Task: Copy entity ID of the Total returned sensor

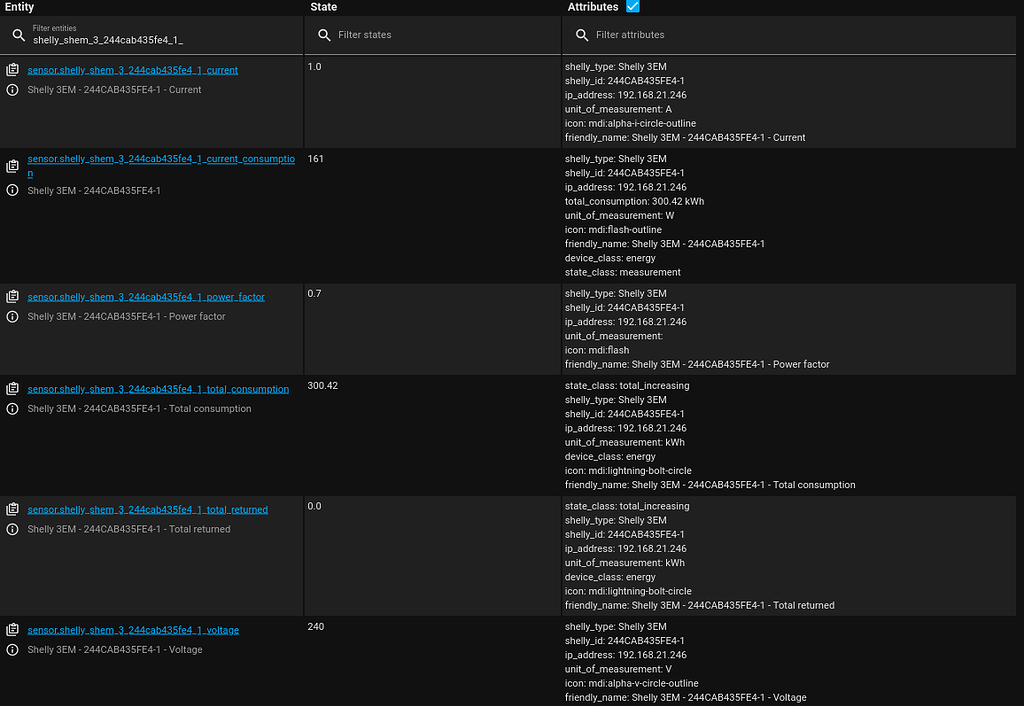Action: coord(11,508)
